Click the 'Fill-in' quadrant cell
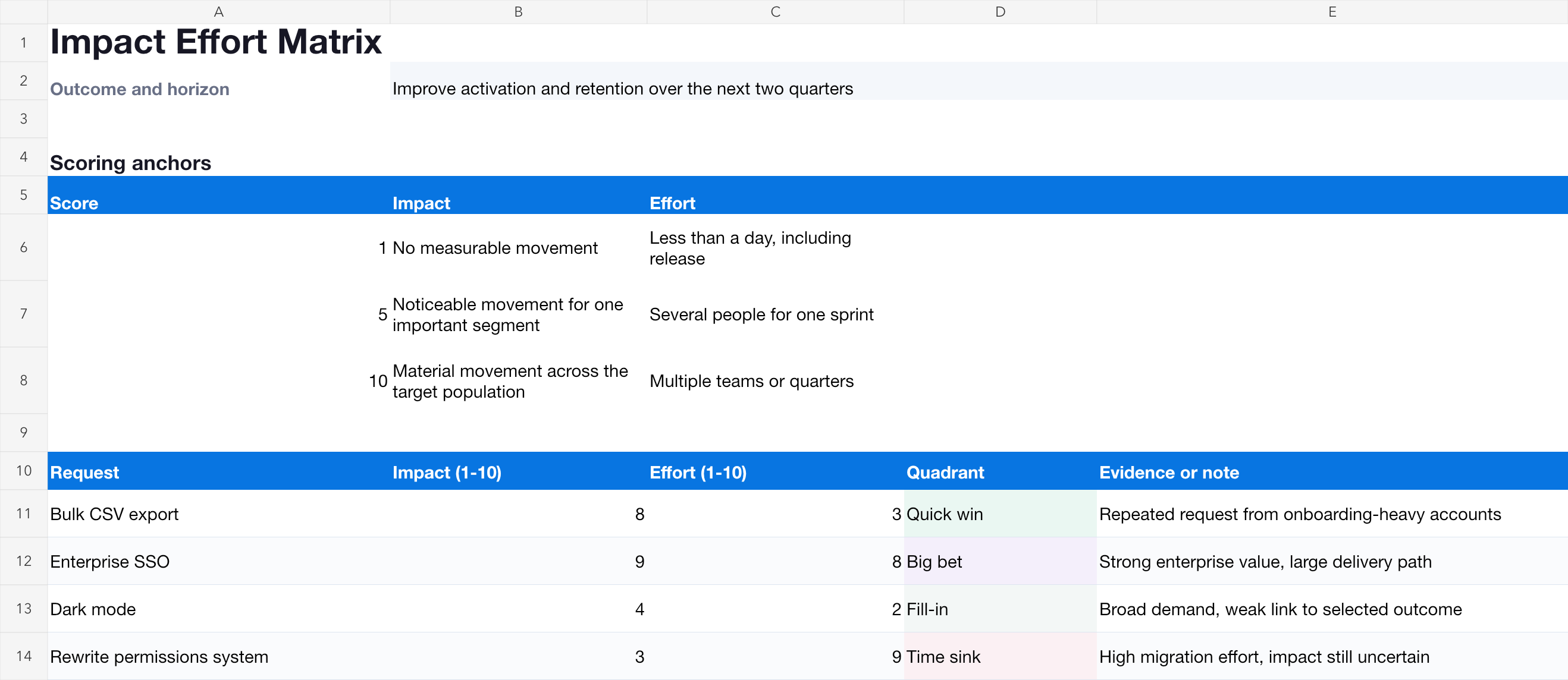This screenshot has height=680, width=1568. pos(1000,608)
